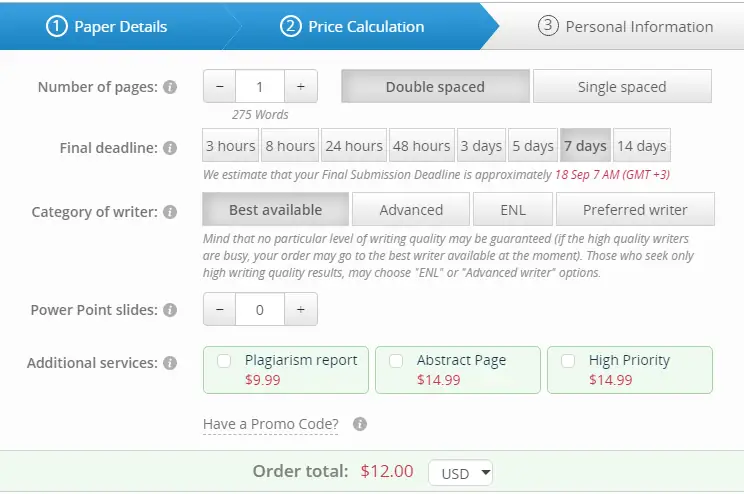Screen dimensions: 744x494
Task: Switch to Personal Information step
Action: point(626,27)
